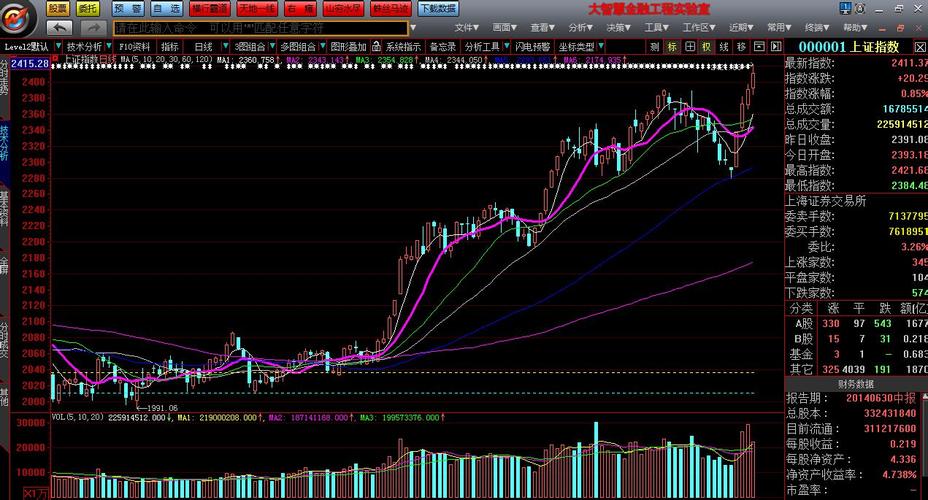
Task: Click the 2415.28 price axis label
Action: (30, 63)
